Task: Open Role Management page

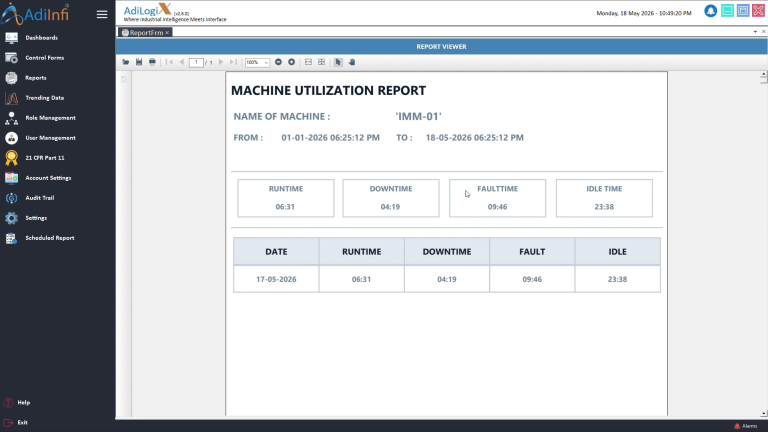Action: (x=50, y=118)
